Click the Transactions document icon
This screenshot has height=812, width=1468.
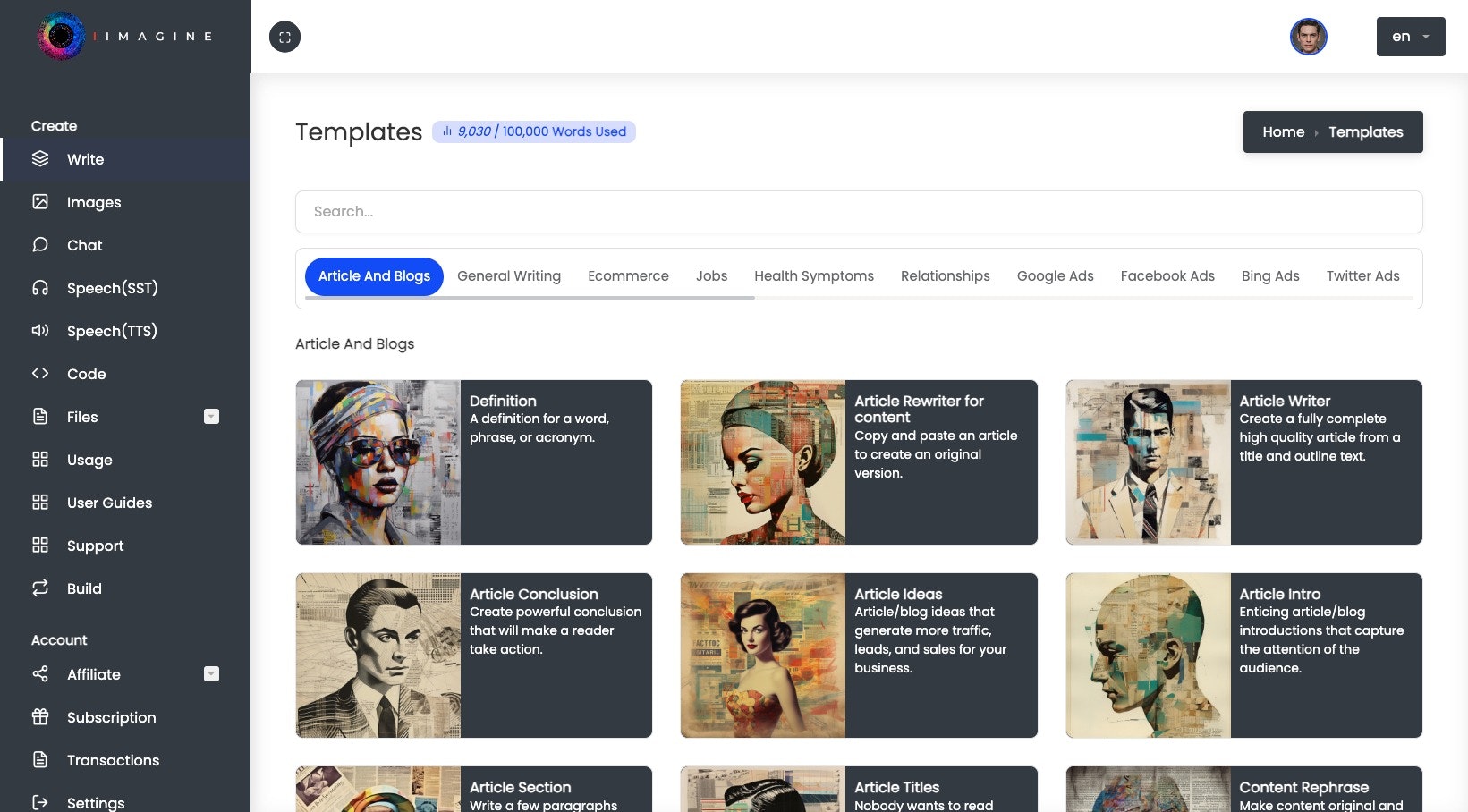[40, 760]
